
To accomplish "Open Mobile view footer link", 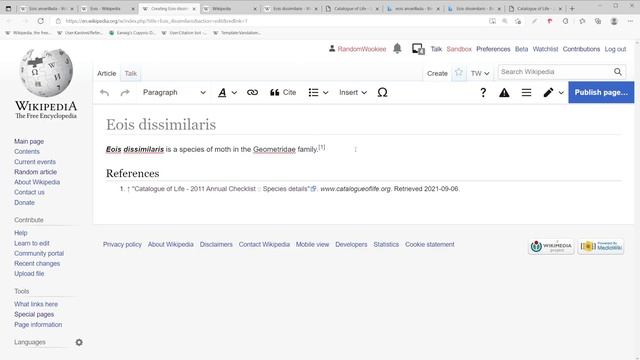I will tap(312, 244).
